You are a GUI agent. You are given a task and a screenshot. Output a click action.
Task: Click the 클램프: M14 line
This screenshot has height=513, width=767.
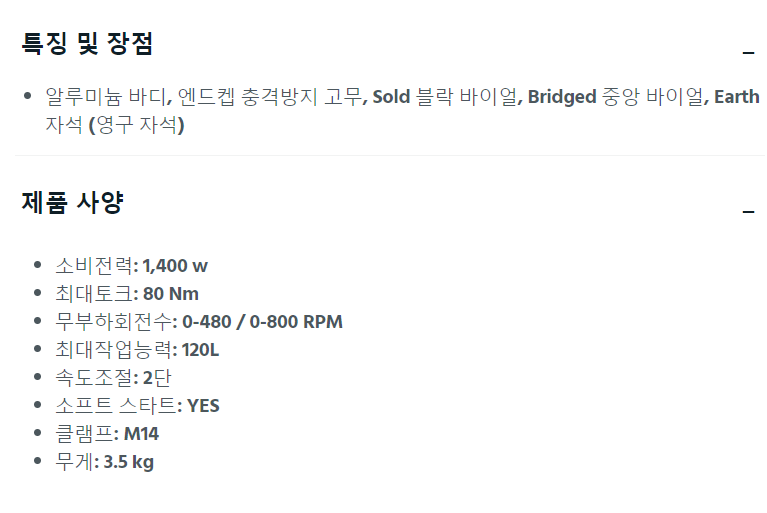point(107,434)
